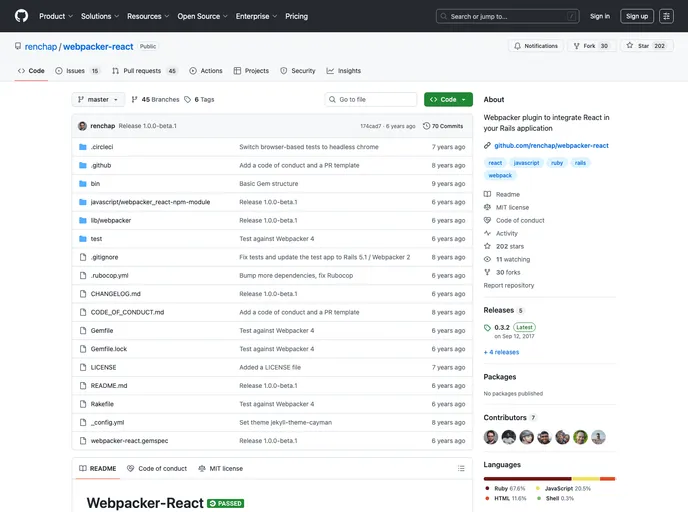
Task: Open the lib/webpacker folder
Action: (111, 221)
